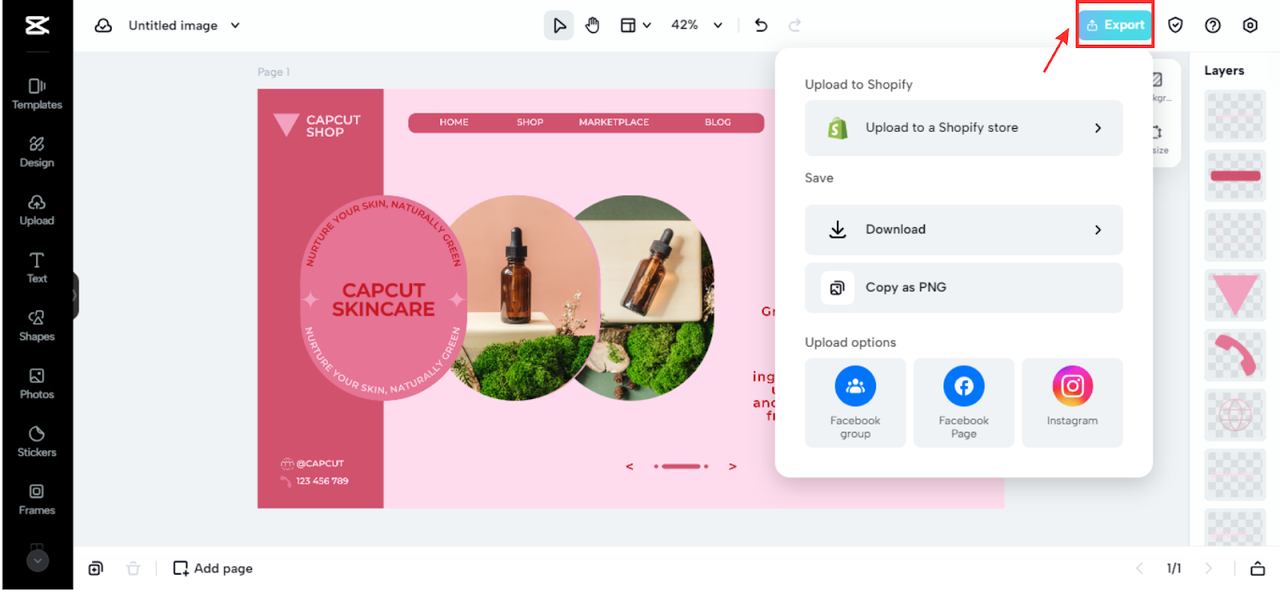This screenshot has width=1280, height=595.
Task: Duplicate page icon in bottom bar
Action: pos(95,569)
